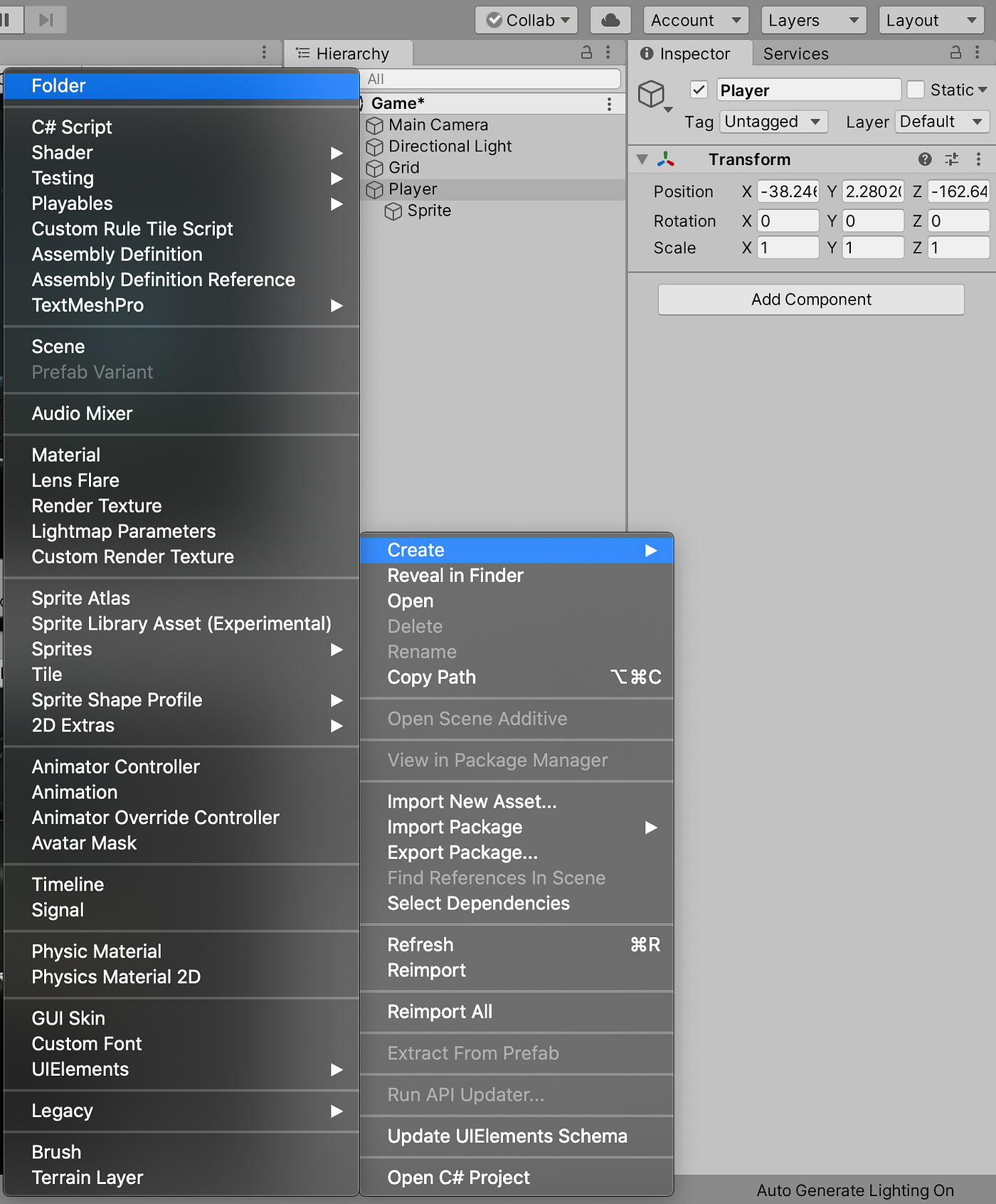This screenshot has width=996, height=1204.
Task: Open options menu of left panel
Action: [x=264, y=52]
